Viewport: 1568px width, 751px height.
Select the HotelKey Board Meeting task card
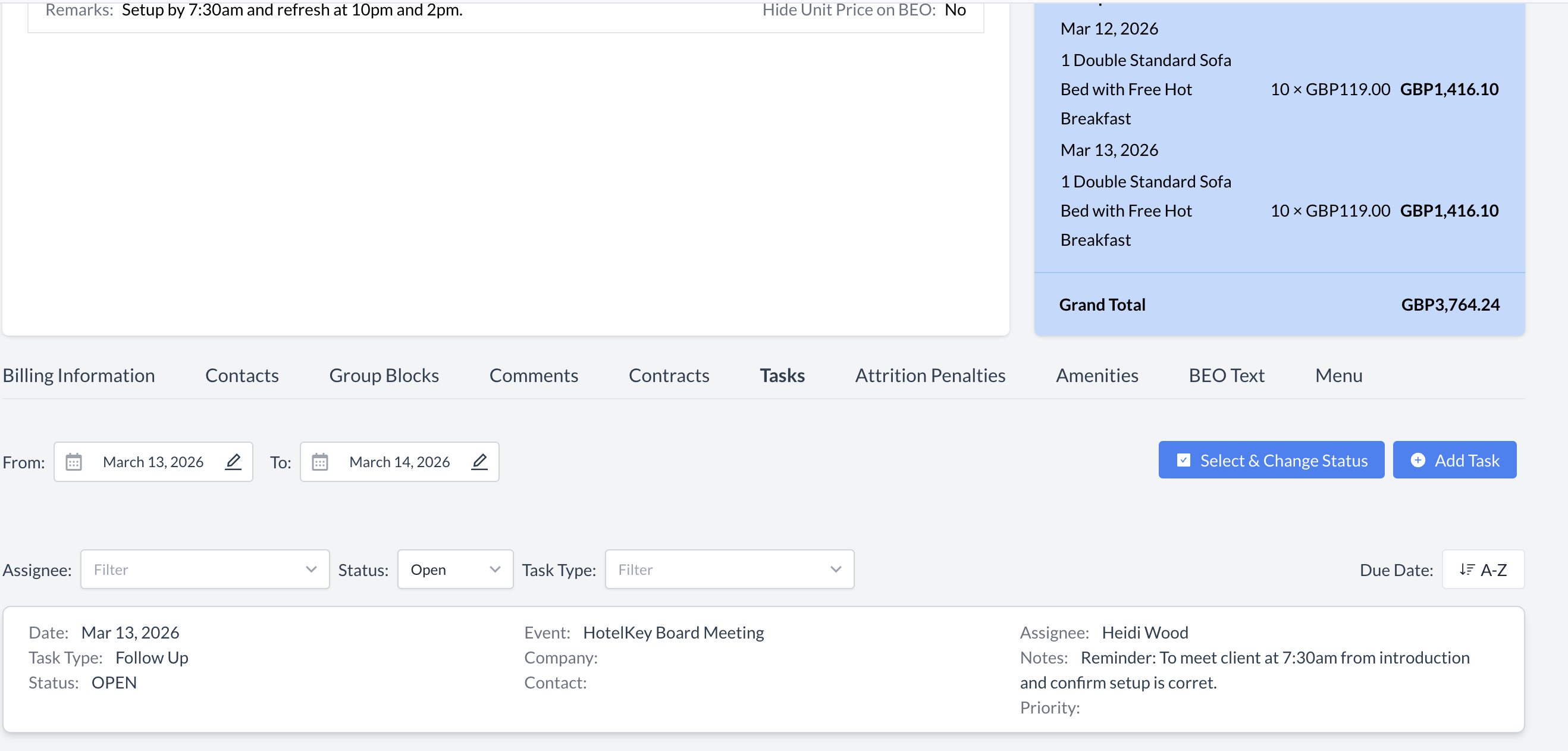point(763,669)
